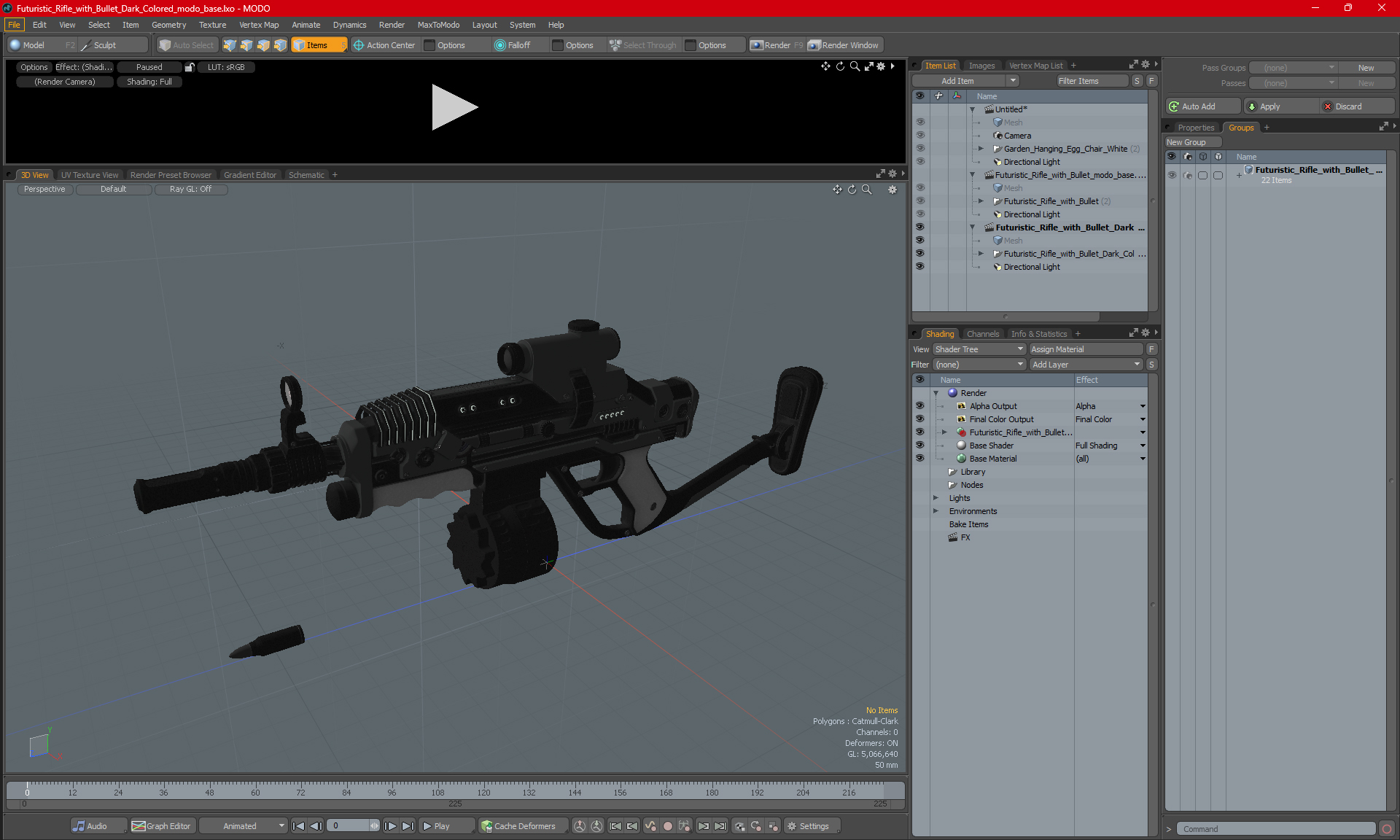Collapse Render node in Shader Tree
Image resolution: width=1400 pixels, height=840 pixels.
[x=936, y=393]
